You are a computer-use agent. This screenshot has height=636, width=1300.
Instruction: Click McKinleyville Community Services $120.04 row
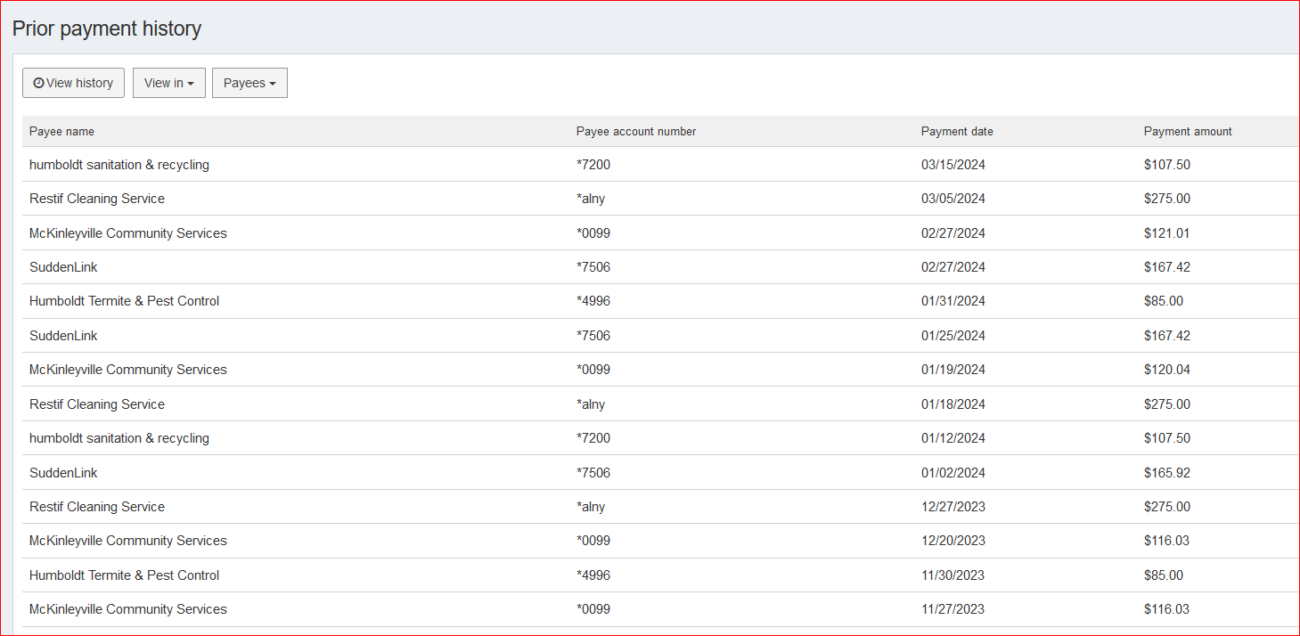click(x=128, y=370)
